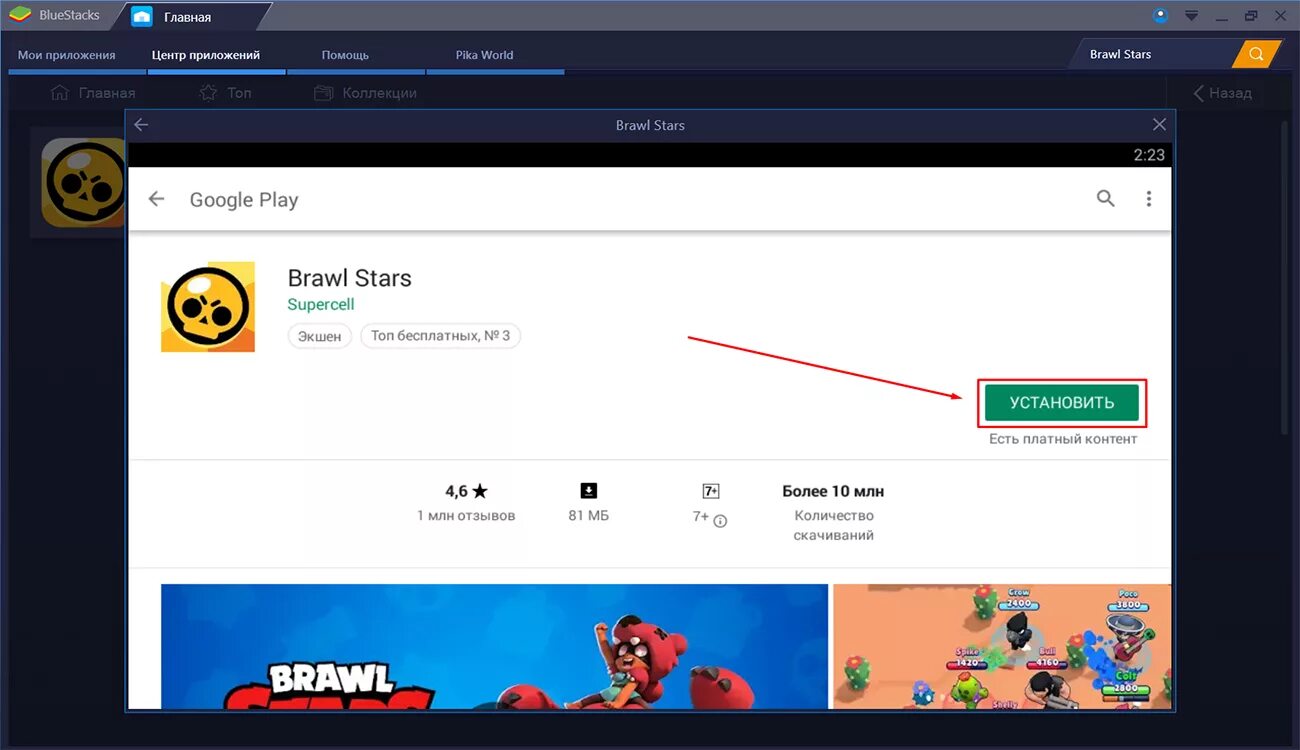Open the Помощь tab

(x=346, y=55)
